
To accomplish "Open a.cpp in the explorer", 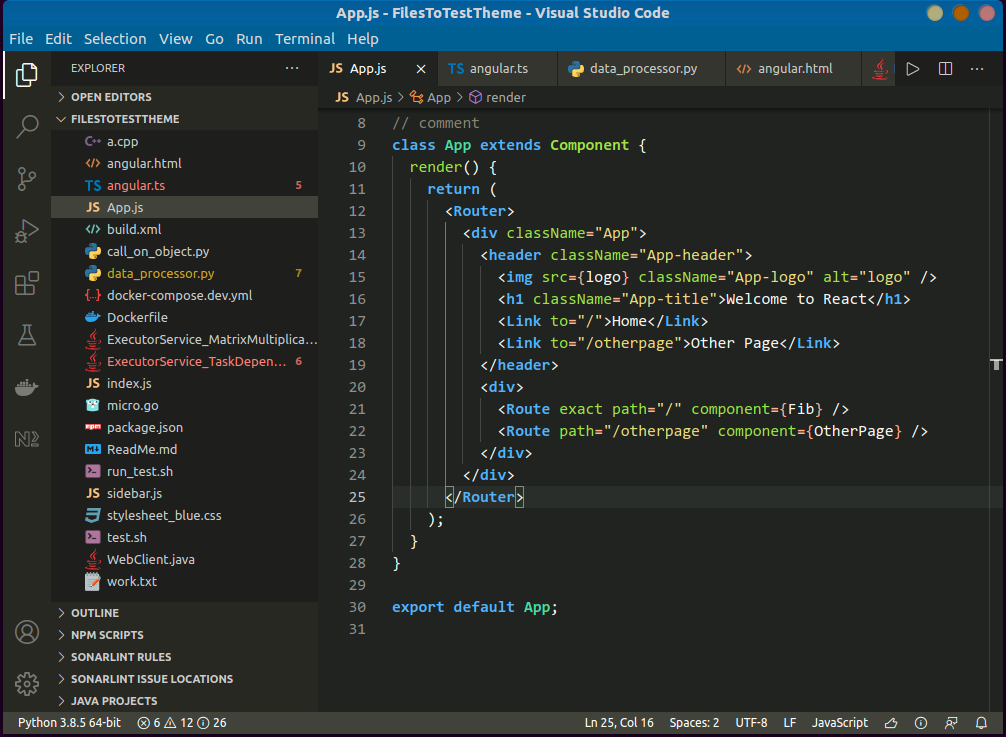I will coord(185,142).
